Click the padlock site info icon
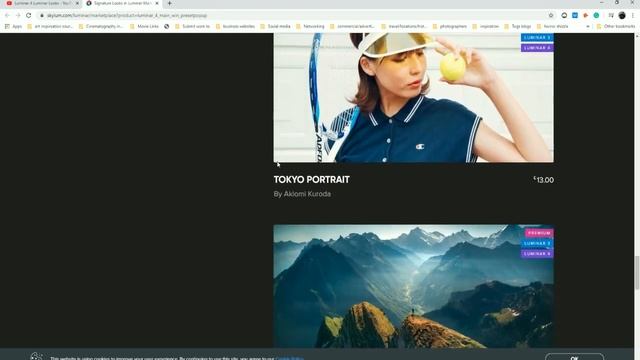Screen dimensions: 640x360 [42, 16]
